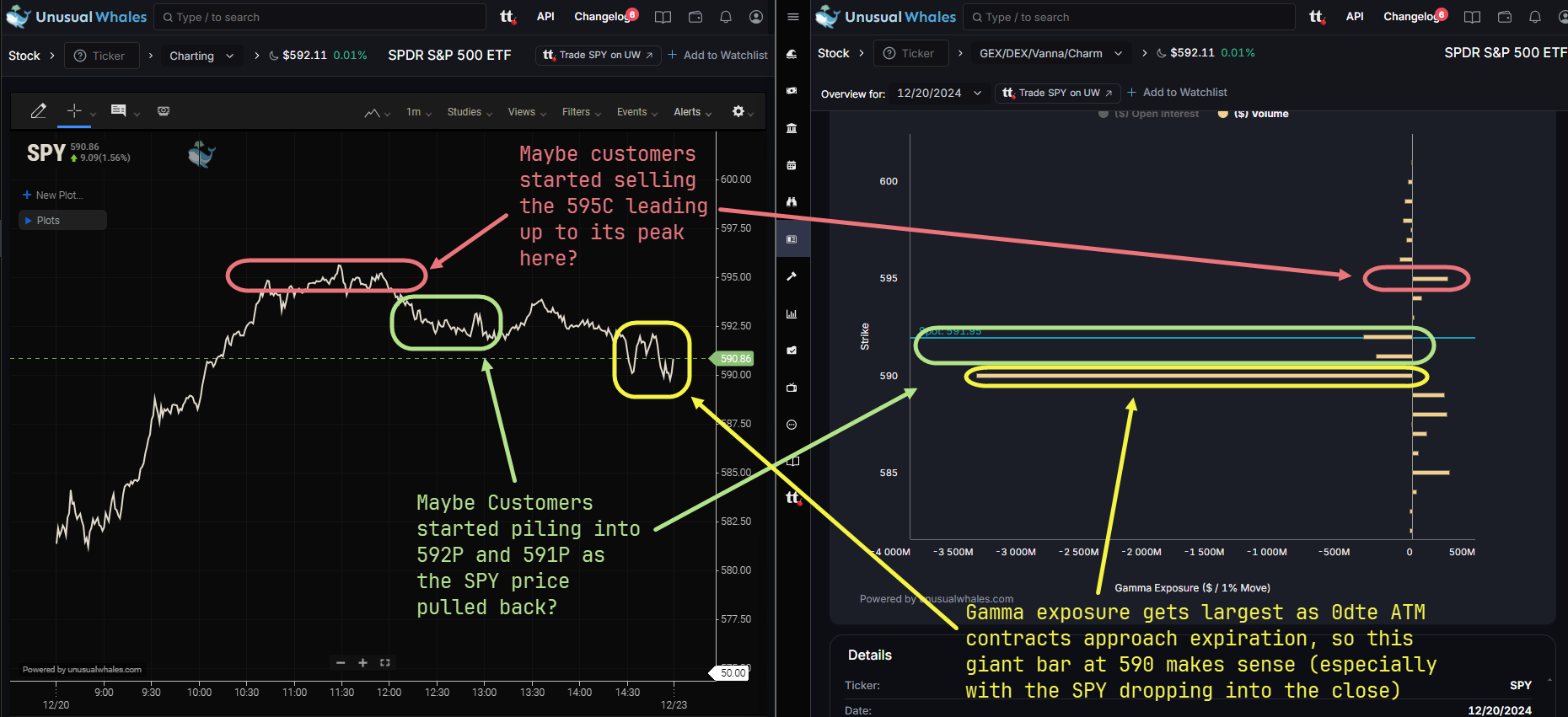The width and height of the screenshot is (1568, 717).
Task: Select the crosshair cursor tool
Action: pos(74,110)
